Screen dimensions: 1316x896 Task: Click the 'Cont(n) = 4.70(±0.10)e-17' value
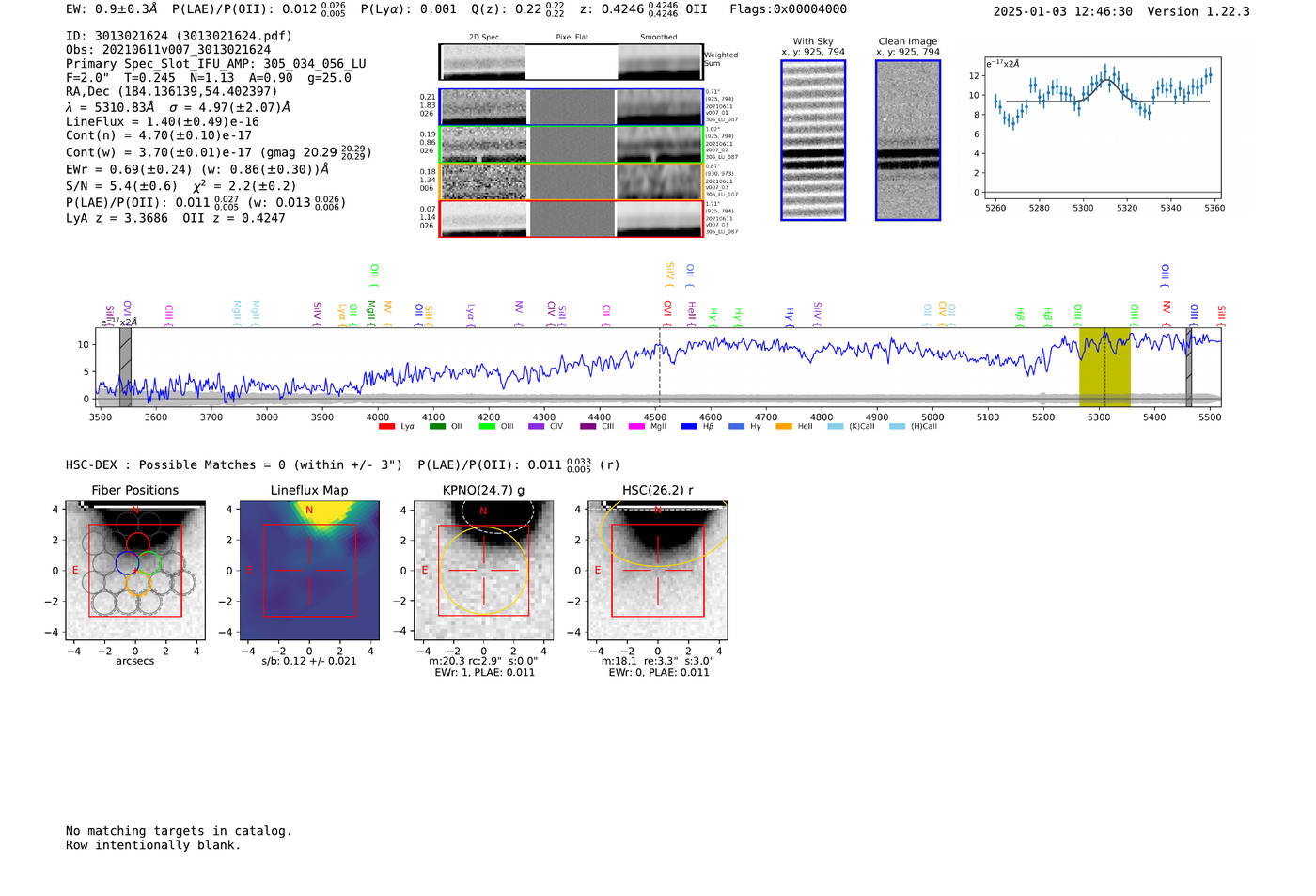(159, 135)
